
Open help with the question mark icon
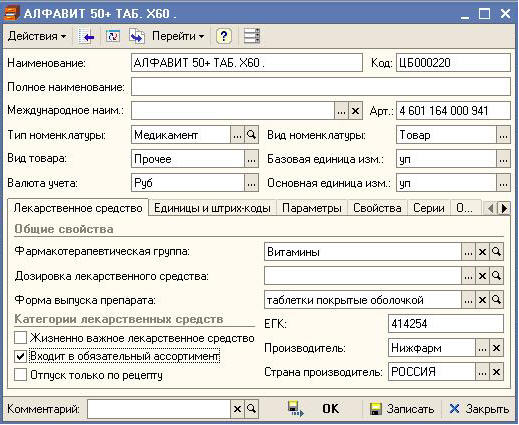[224, 36]
